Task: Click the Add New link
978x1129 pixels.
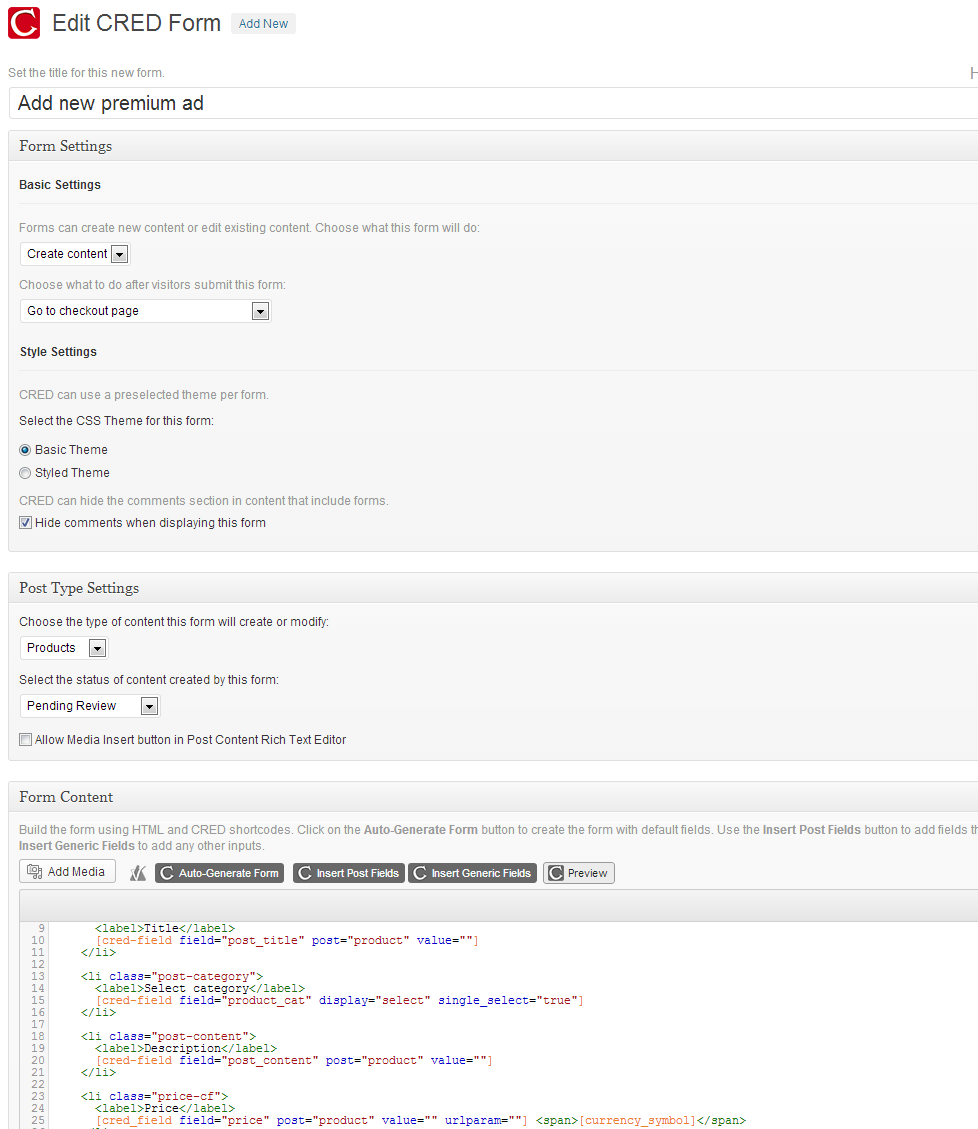Action: 263,24
